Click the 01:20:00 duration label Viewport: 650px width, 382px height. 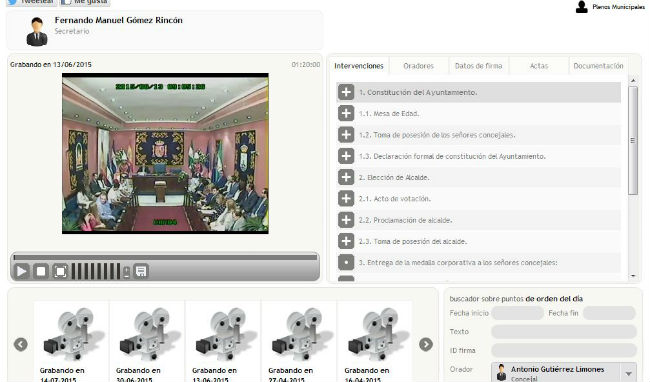click(x=306, y=65)
